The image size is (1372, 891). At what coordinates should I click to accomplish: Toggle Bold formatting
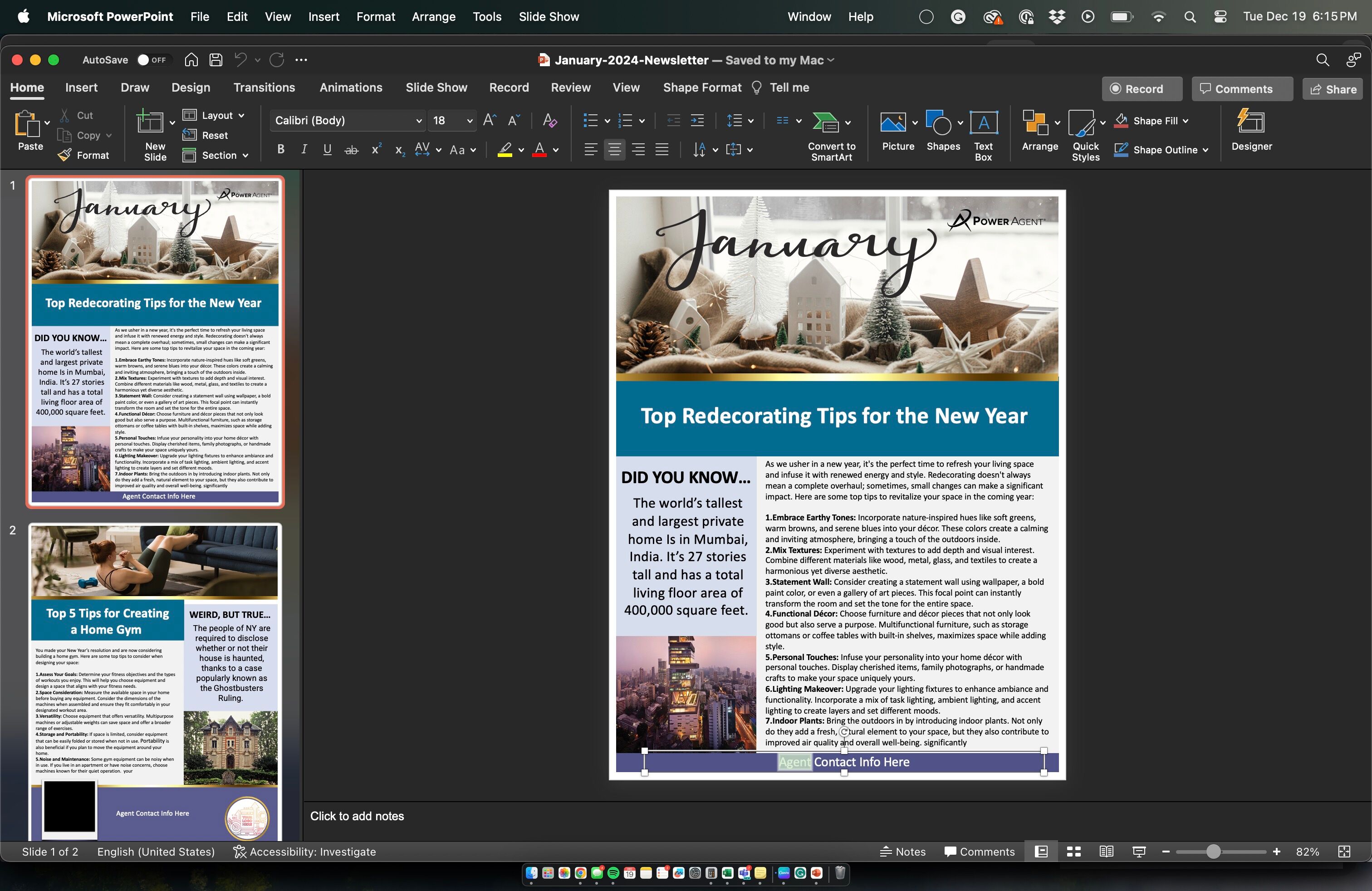pos(281,150)
